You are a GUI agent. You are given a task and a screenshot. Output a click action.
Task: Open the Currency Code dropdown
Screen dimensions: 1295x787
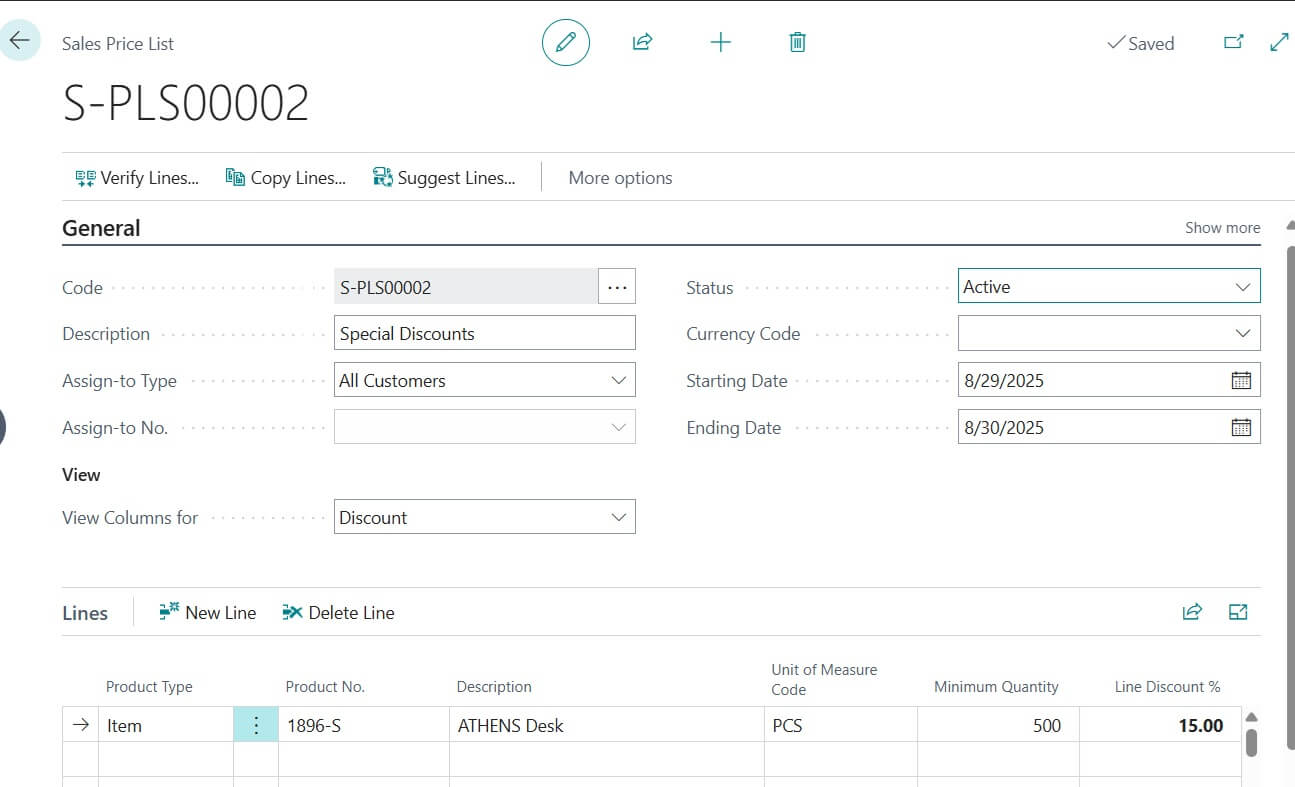1243,333
